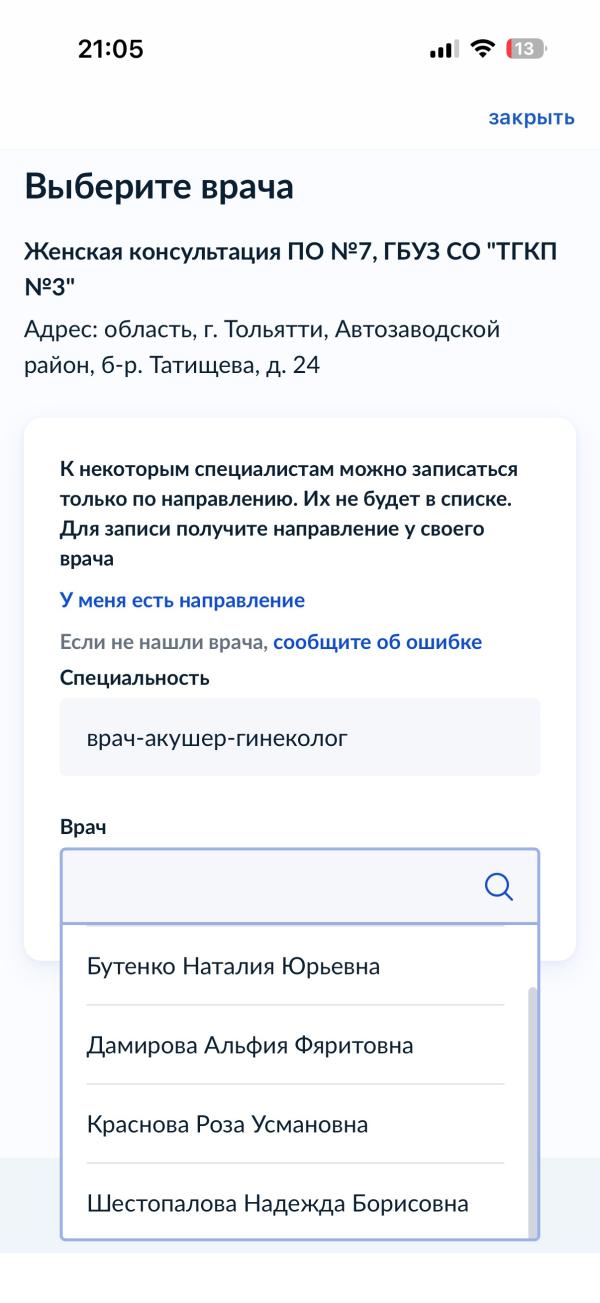
Task: Click the Специальность field label
Action: pyautogui.click(x=135, y=679)
